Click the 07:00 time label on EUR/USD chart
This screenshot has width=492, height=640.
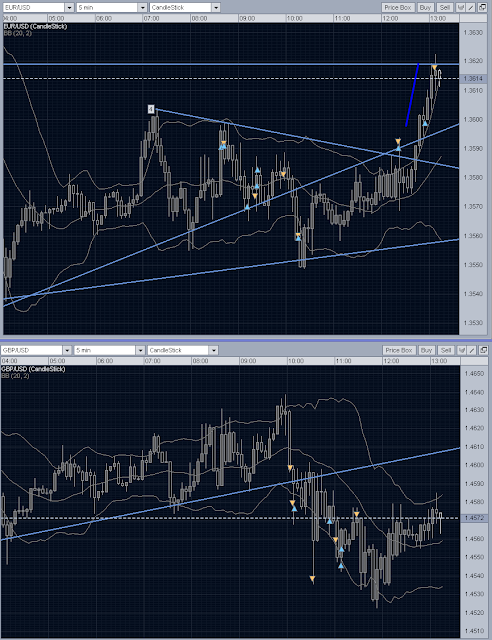point(151,18)
